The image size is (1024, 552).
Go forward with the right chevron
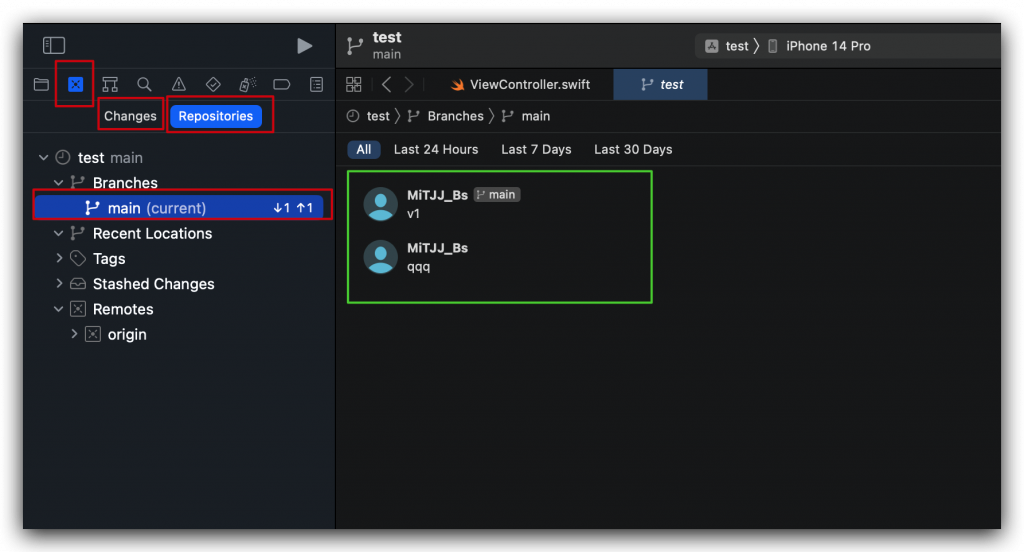[409, 84]
